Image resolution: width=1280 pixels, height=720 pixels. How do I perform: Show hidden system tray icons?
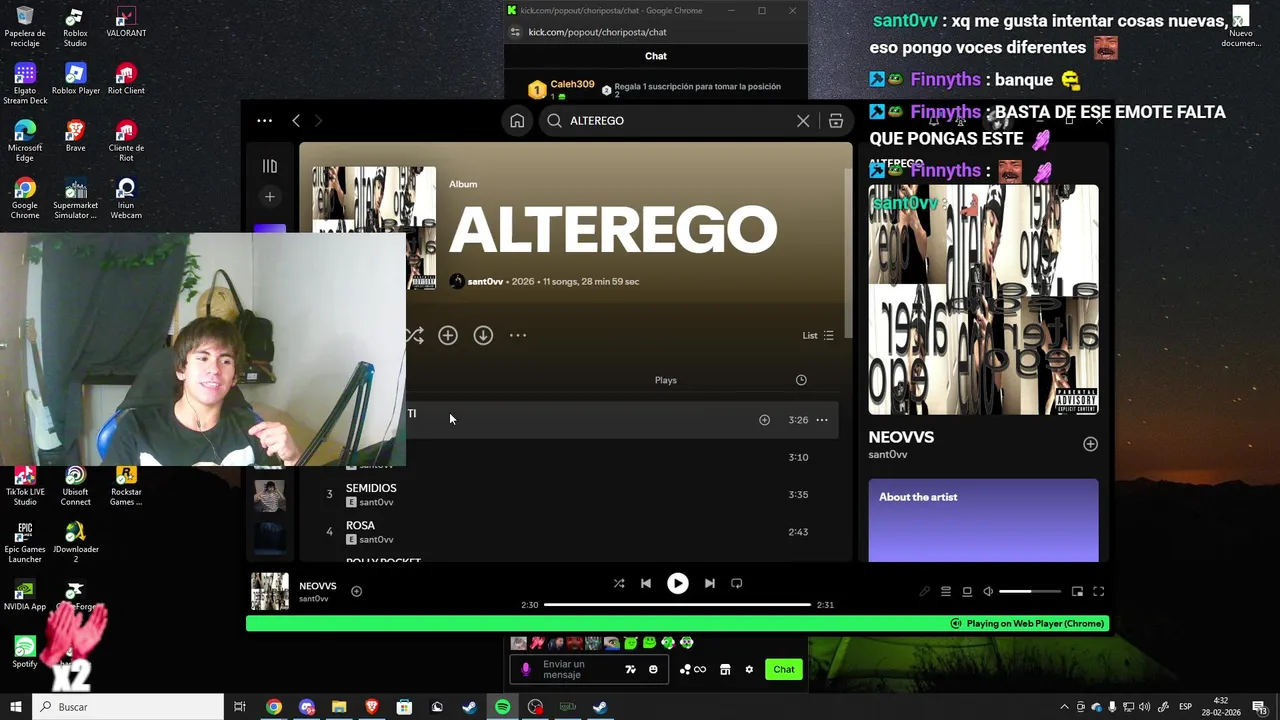(x=1064, y=707)
